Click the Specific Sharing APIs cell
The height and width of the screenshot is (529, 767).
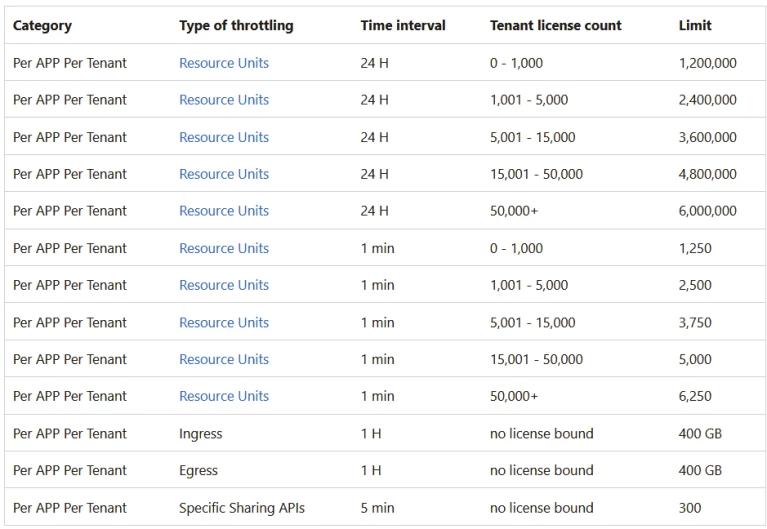click(242, 508)
